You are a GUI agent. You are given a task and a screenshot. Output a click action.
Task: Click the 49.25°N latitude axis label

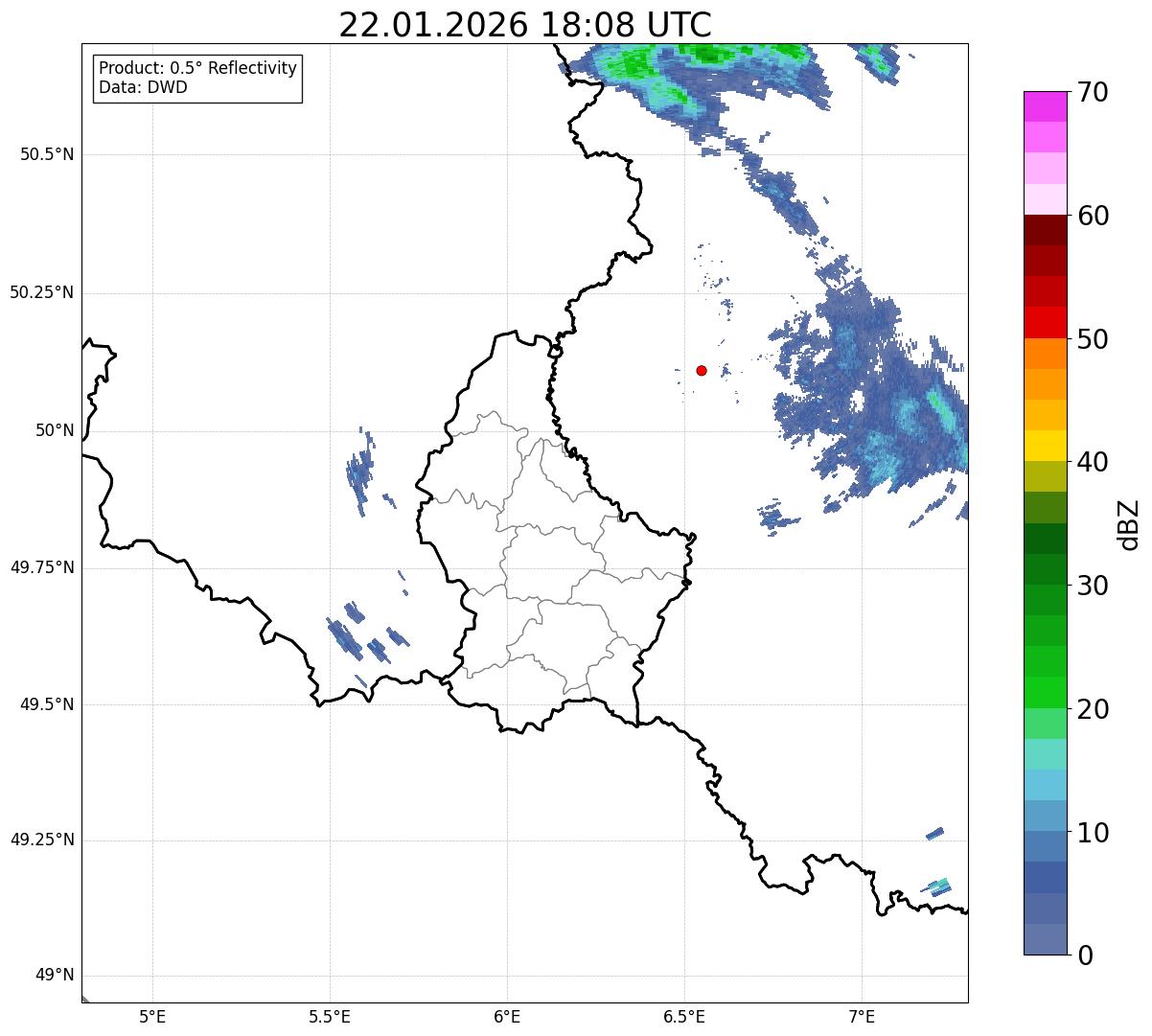tap(42, 840)
